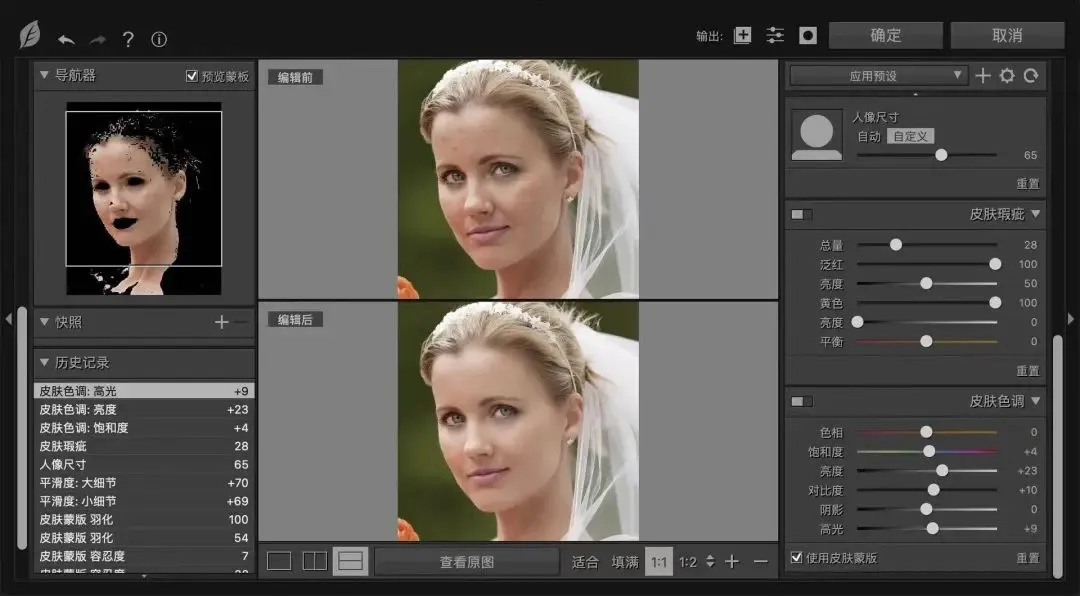Toggle the 皮肤色调 section switch

click(801, 401)
